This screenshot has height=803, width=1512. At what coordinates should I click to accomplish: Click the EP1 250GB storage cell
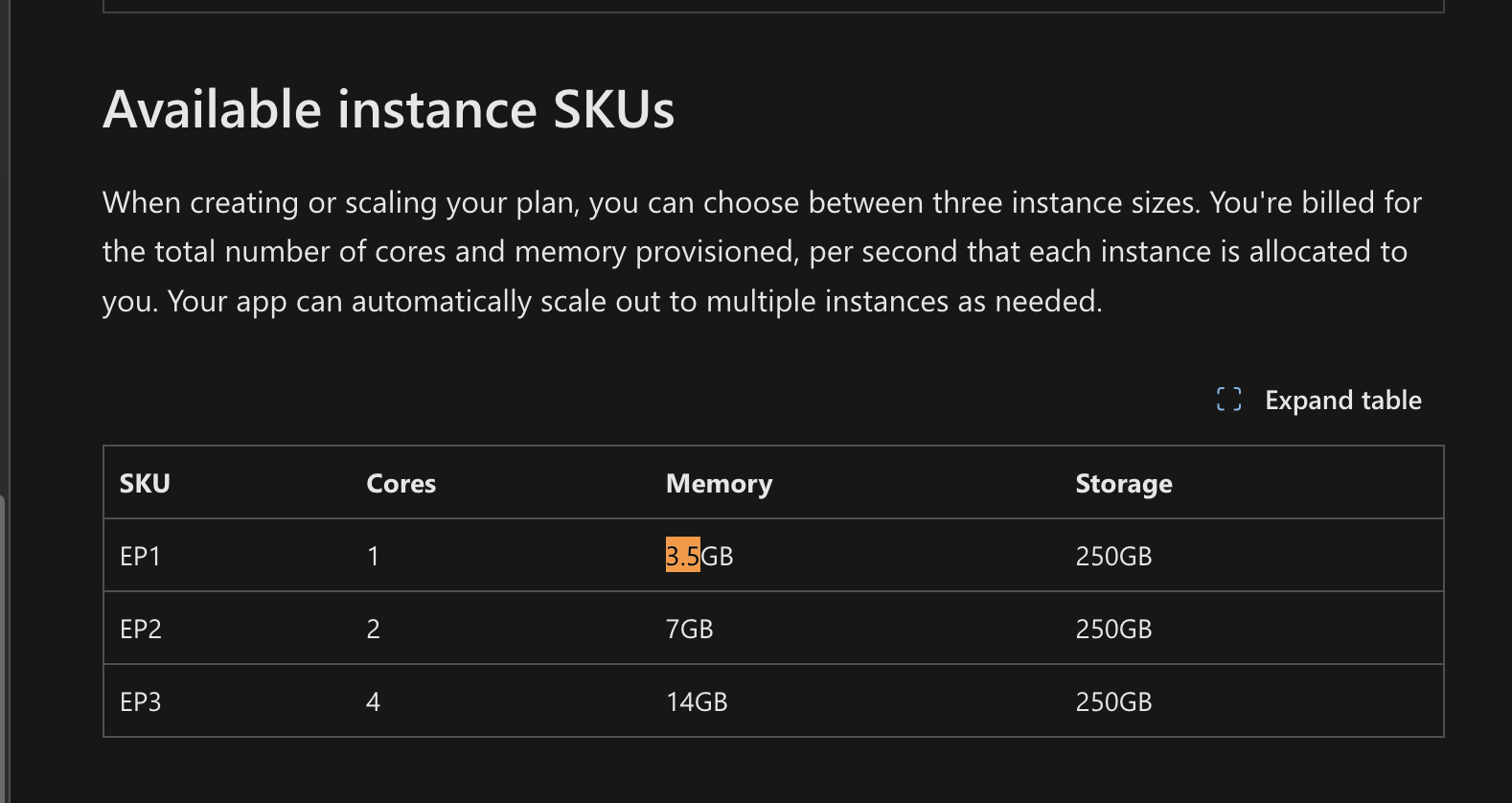point(1114,557)
